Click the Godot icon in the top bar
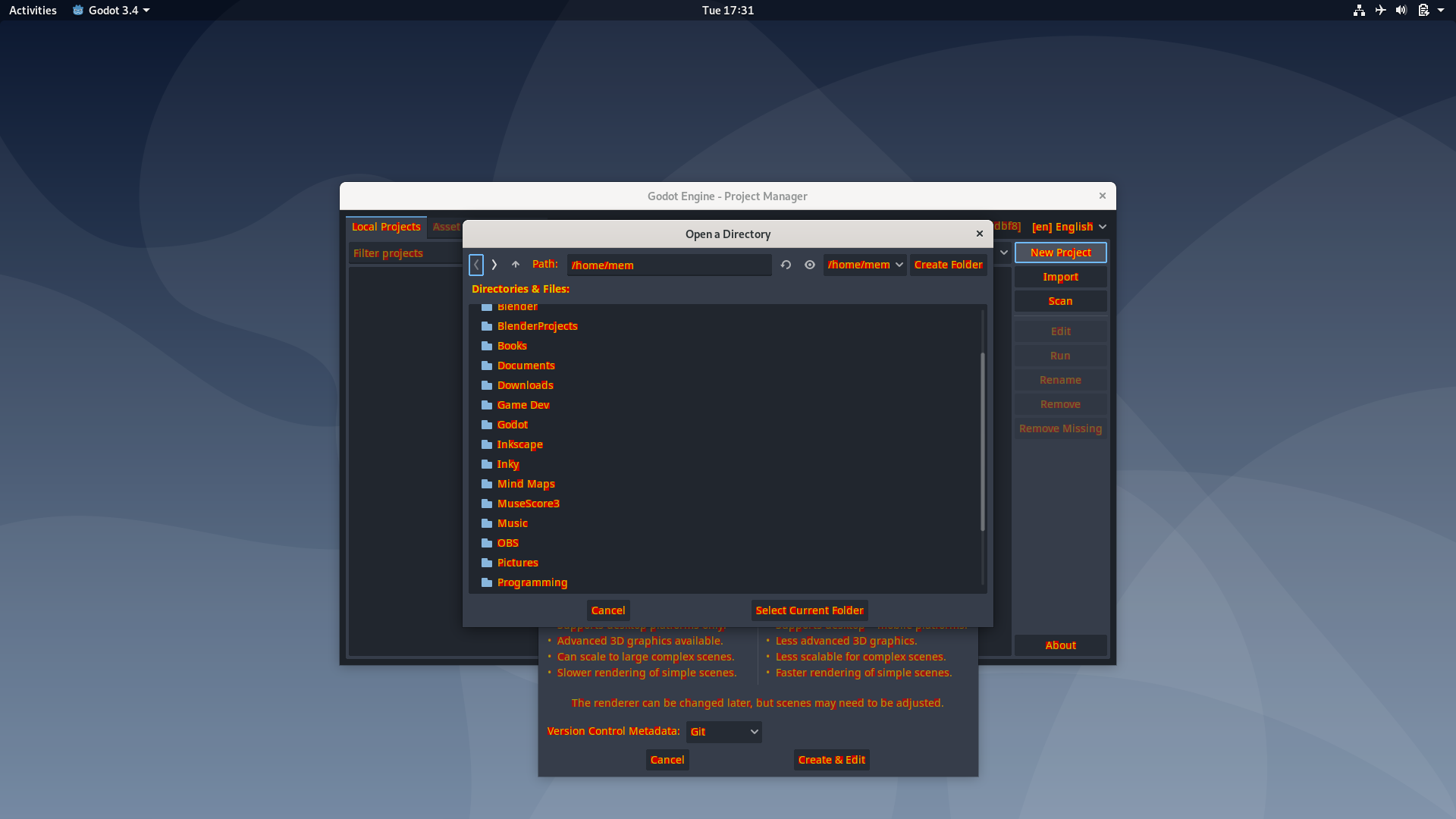The width and height of the screenshot is (1456, 819). [x=78, y=10]
